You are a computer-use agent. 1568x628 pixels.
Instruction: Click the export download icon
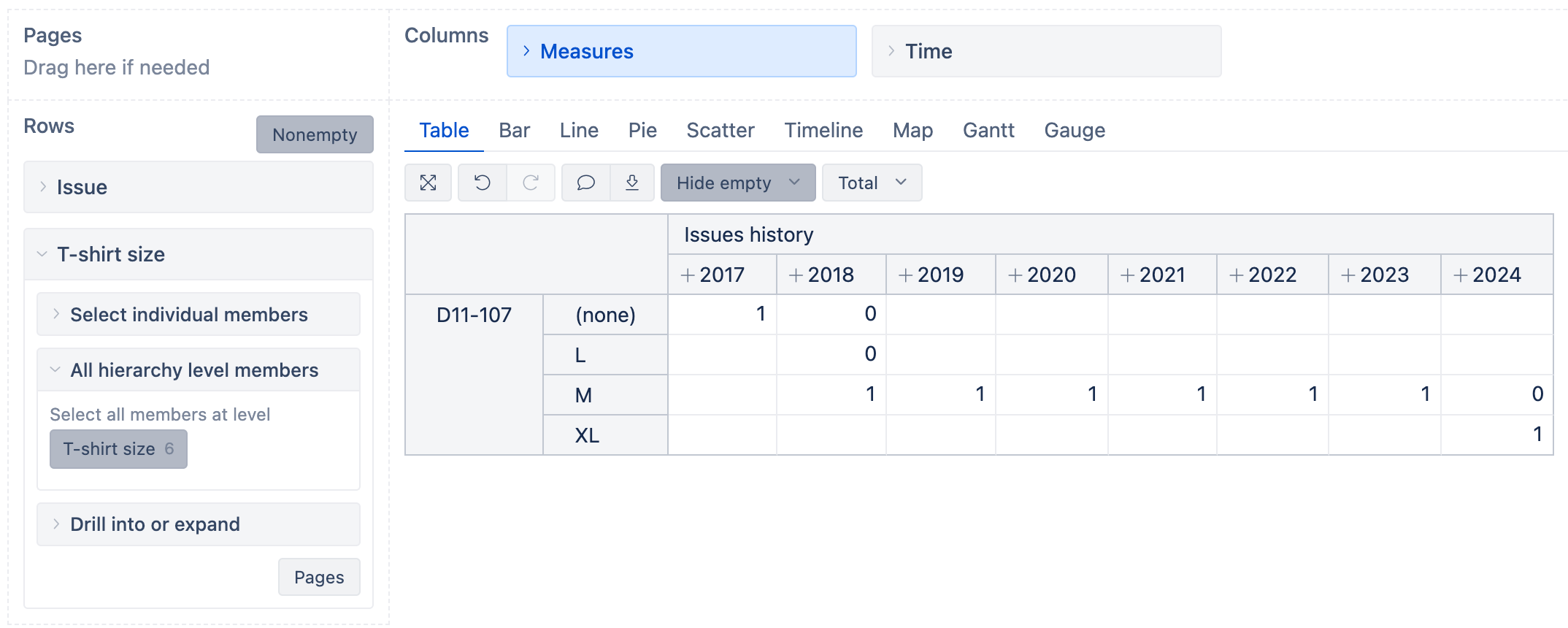[x=632, y=183]
